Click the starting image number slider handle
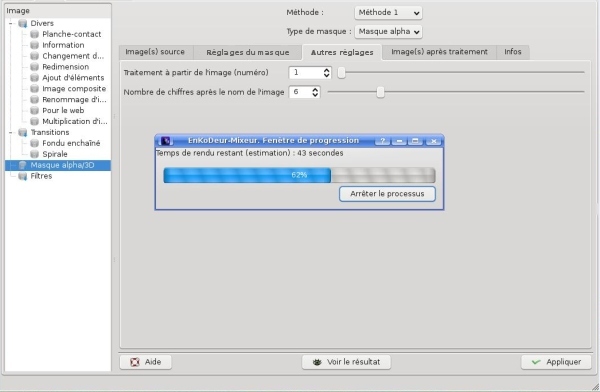The width and height of the screenshot is (600, 392). pyautogui.click(x=341, y=72)
